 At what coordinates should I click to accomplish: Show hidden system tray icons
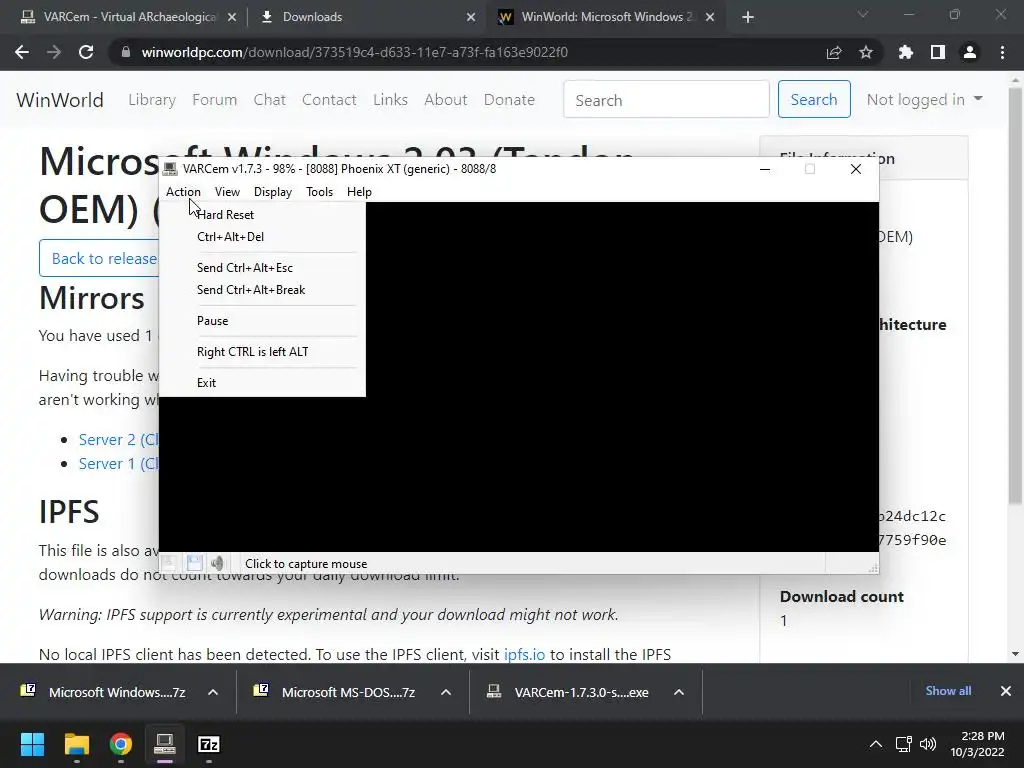click(x=876, y=744)
